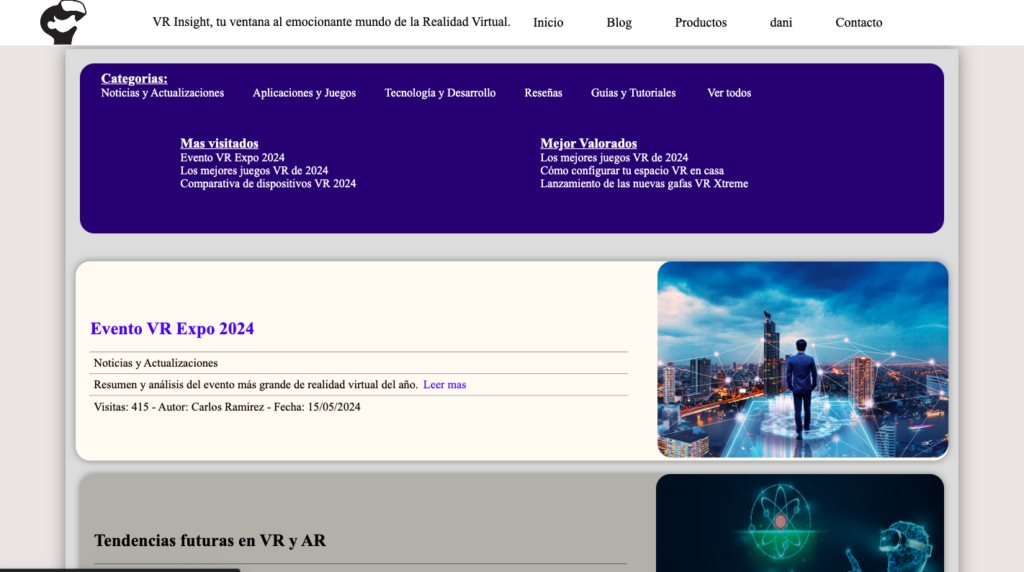Click Leer mas on the VR Expo article
Image resolution: width=1024 pixels, height=572 pixels.
[x=445, y=385]
